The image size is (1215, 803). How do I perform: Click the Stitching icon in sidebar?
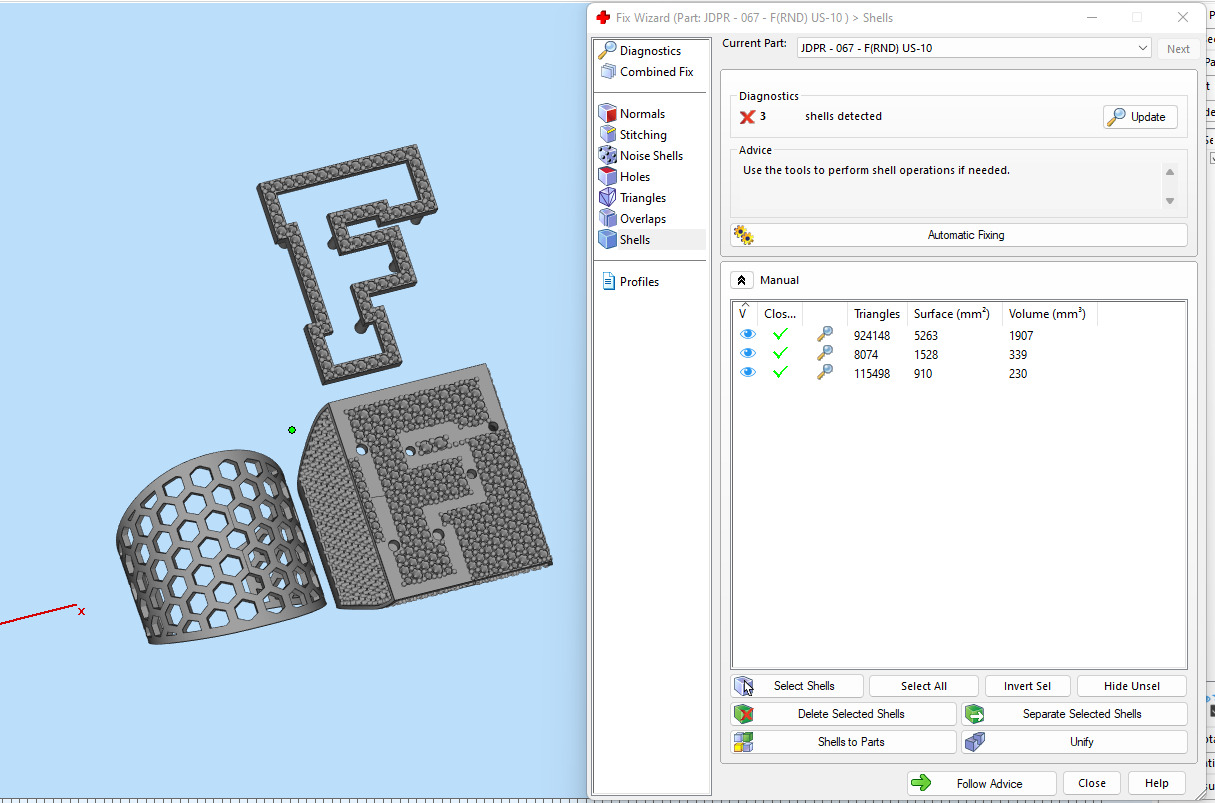pyautogui.click(x=607, y=135)
